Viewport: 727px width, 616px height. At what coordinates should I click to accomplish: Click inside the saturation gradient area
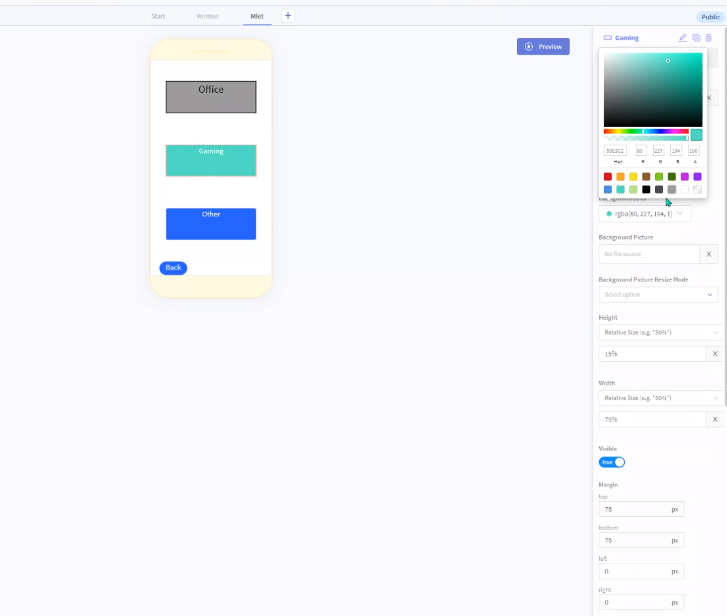click(653, 90)
